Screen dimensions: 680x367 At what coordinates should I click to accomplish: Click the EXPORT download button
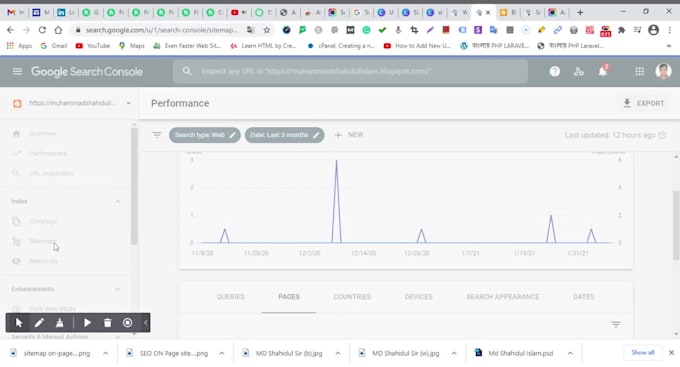point(644,103)
